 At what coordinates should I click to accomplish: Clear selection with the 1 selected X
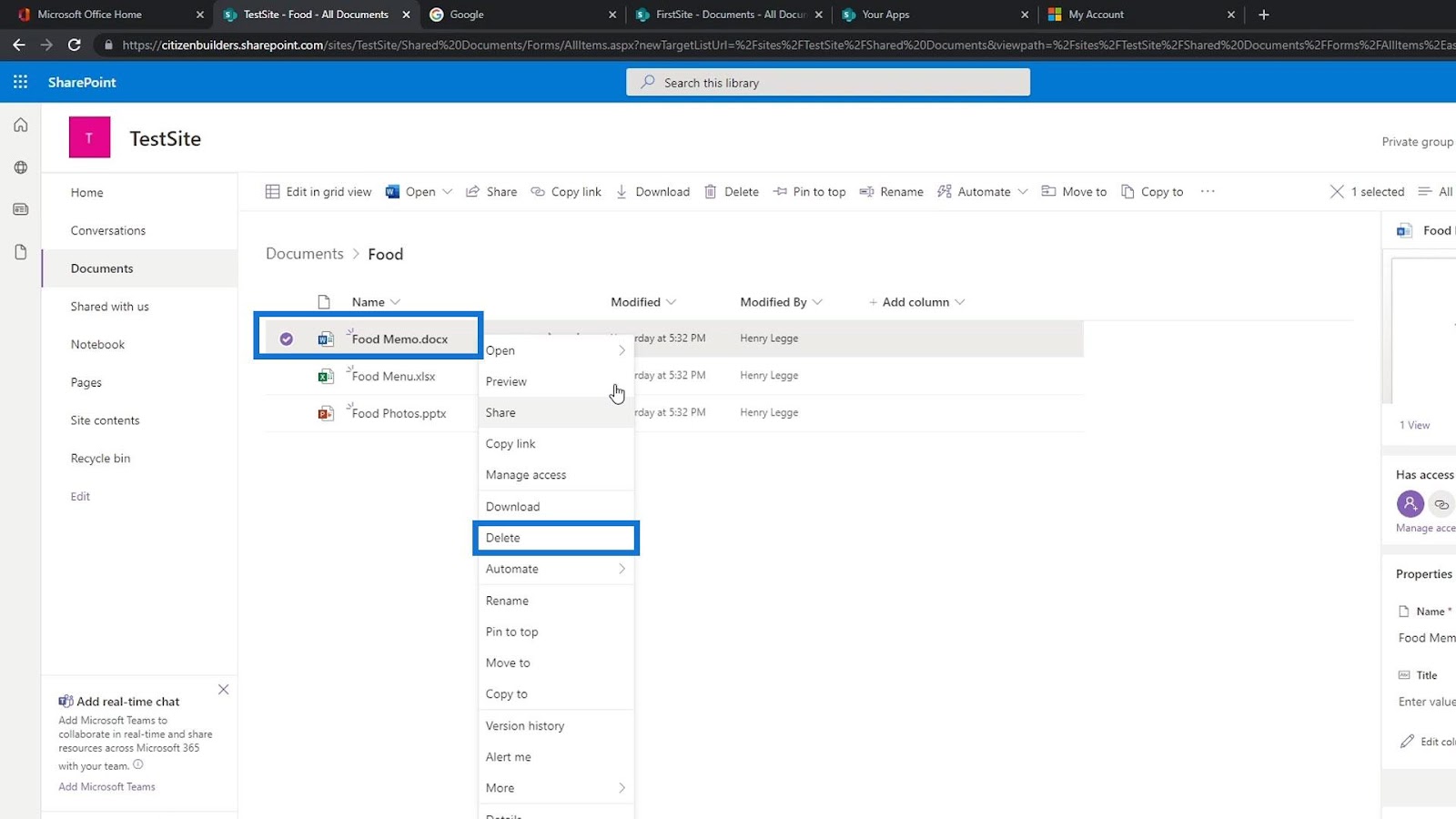coord(1337,192)
